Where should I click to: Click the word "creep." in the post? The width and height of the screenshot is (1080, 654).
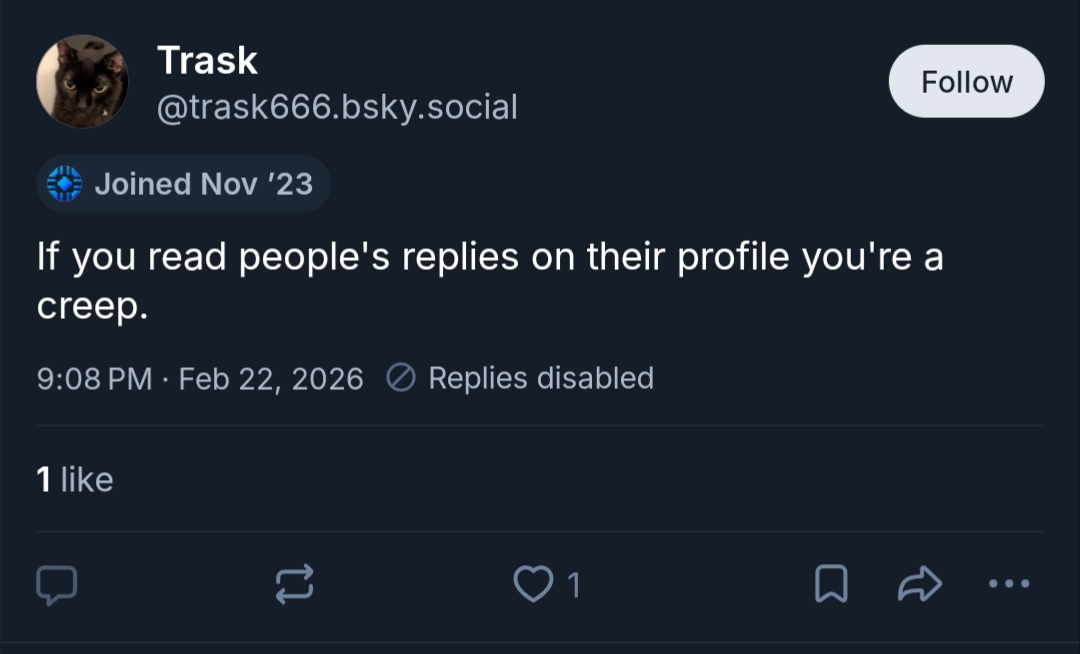click(x=92, y=308)
